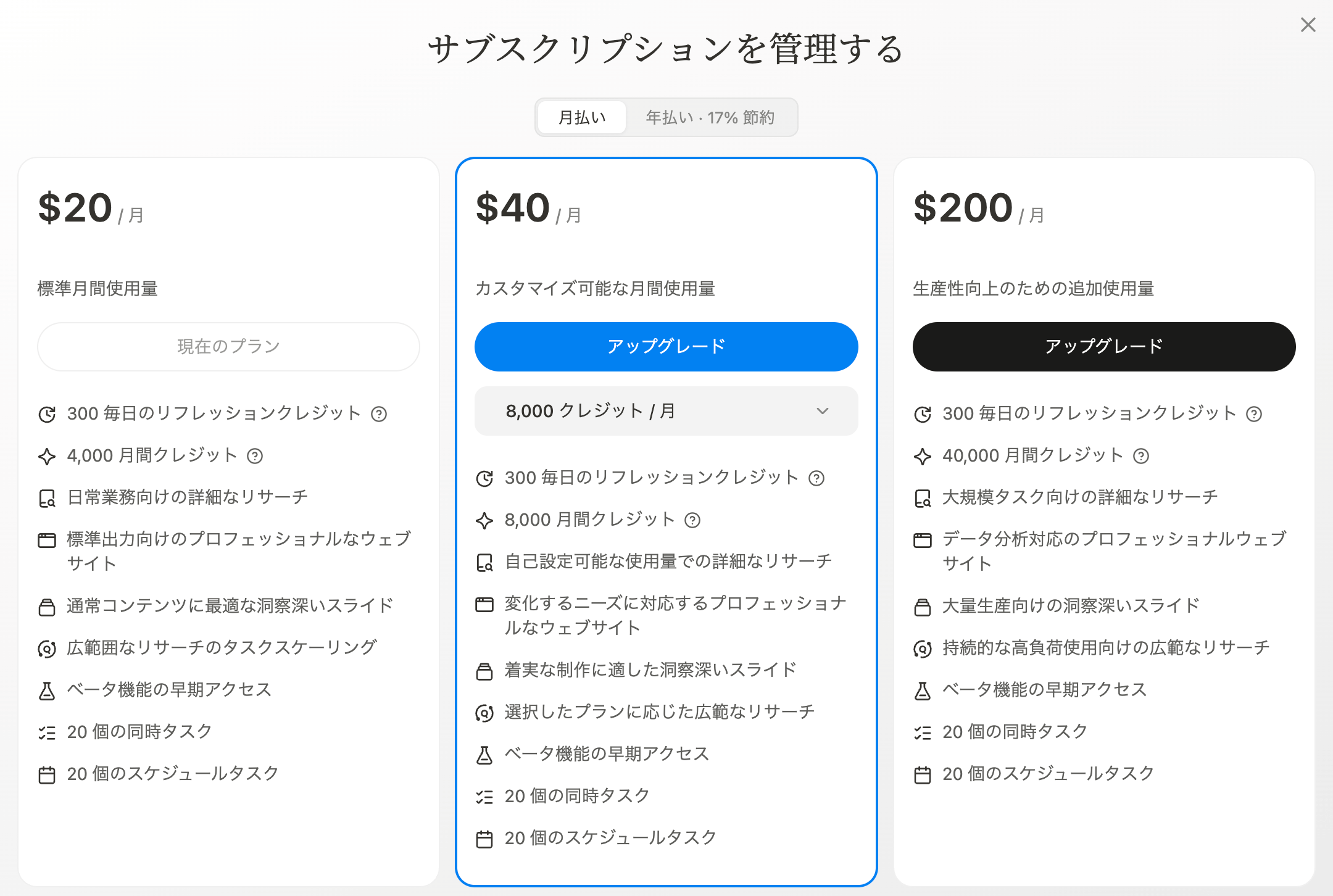Click the help icon beside 300 毎日のリフレッションクレジット
This screenshot has height=896, width=1333.
pos(378,414)
